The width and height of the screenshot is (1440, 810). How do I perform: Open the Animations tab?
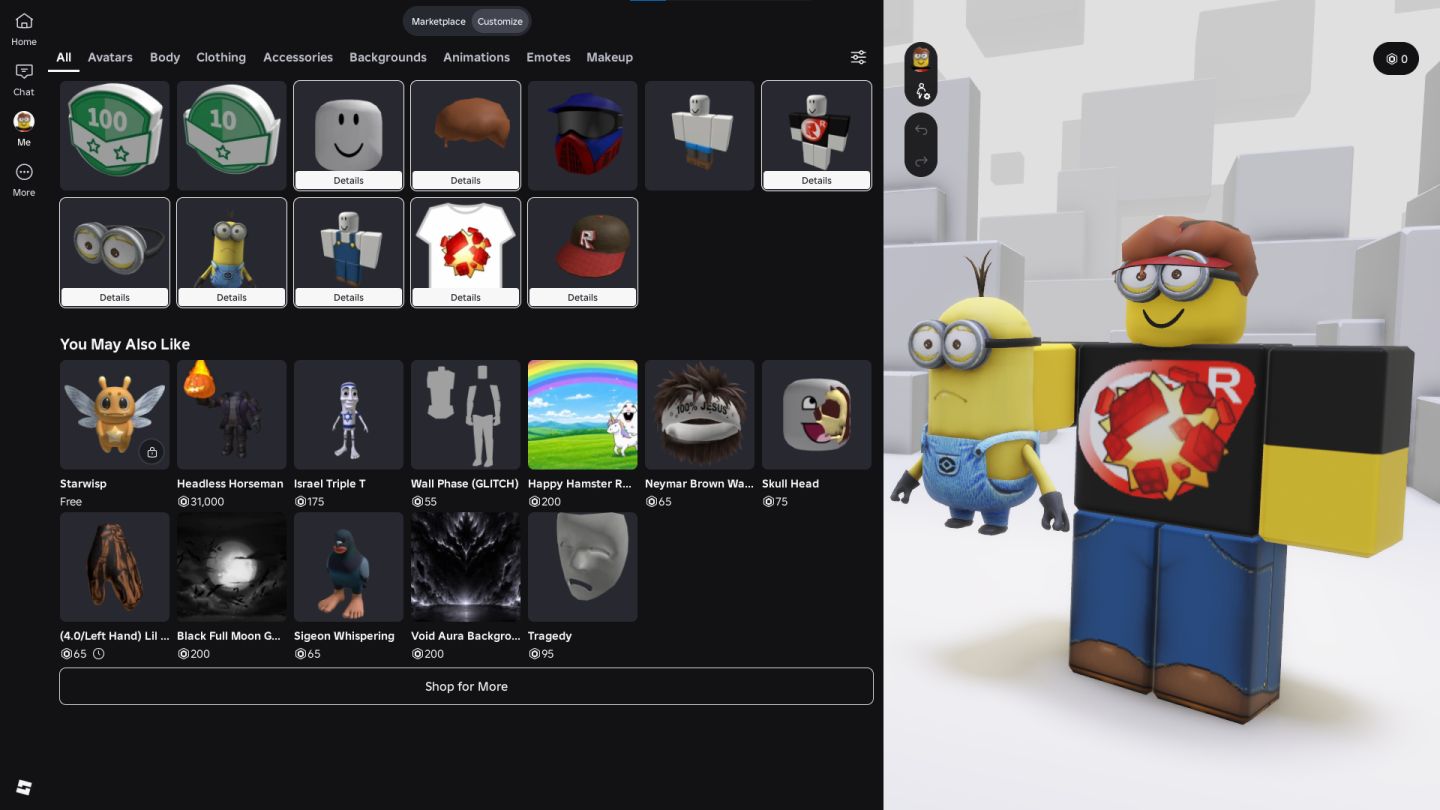click(x=476, y=57)
